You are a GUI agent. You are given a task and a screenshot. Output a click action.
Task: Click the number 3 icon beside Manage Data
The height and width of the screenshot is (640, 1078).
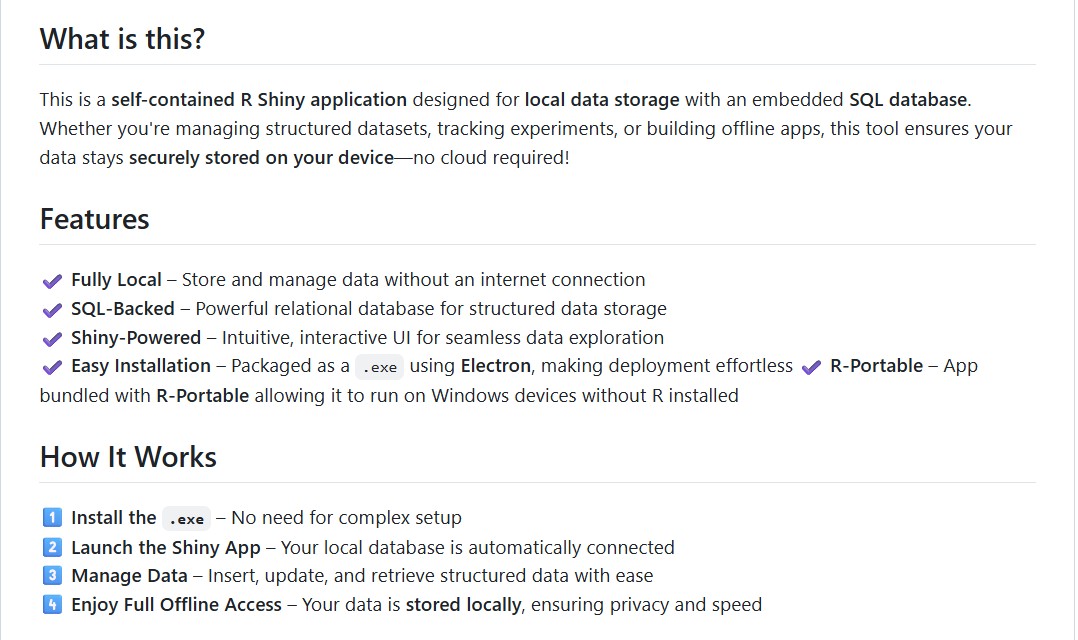click(x=52, y=576)
